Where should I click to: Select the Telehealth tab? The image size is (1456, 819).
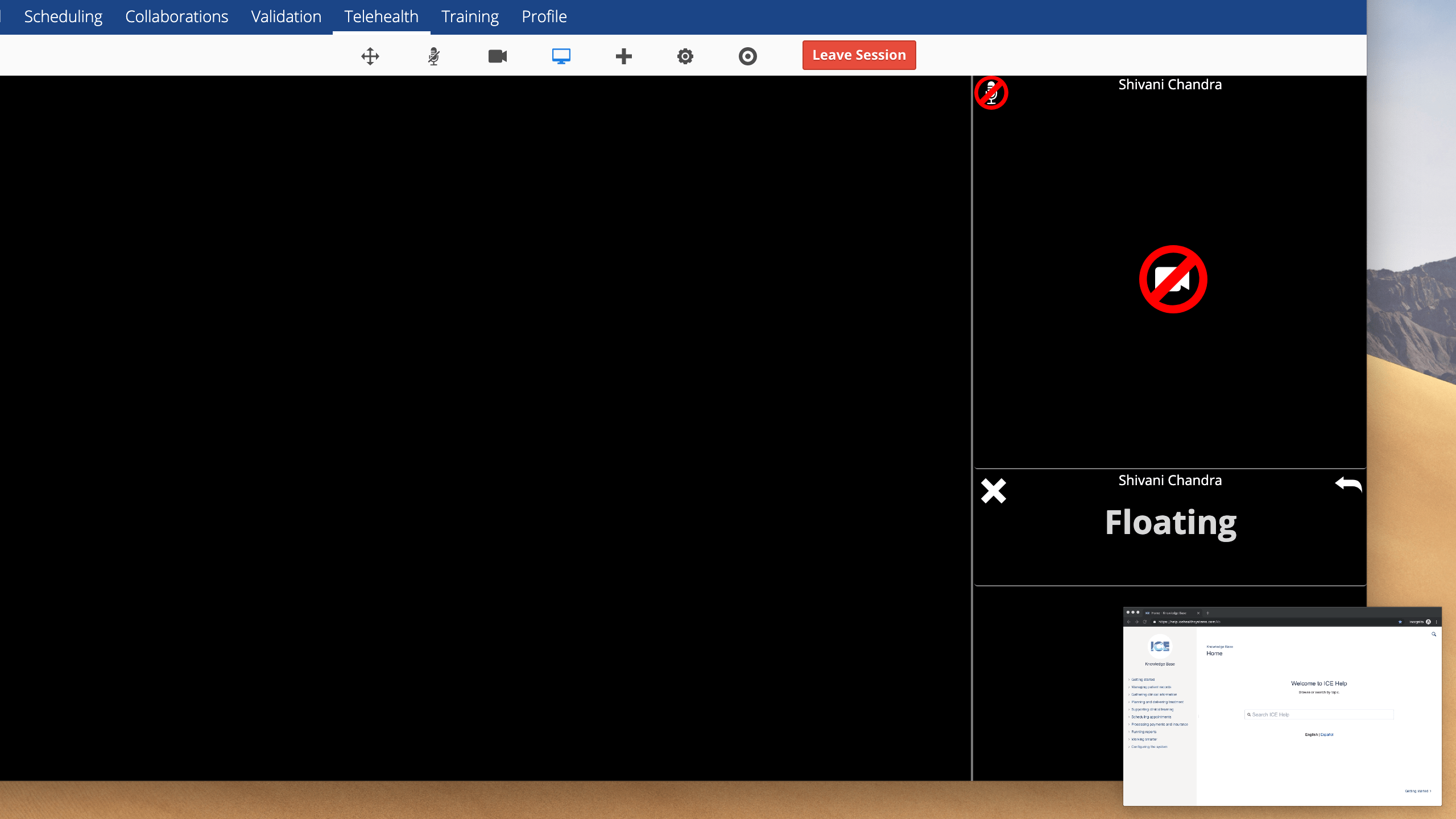pos(381,16)
